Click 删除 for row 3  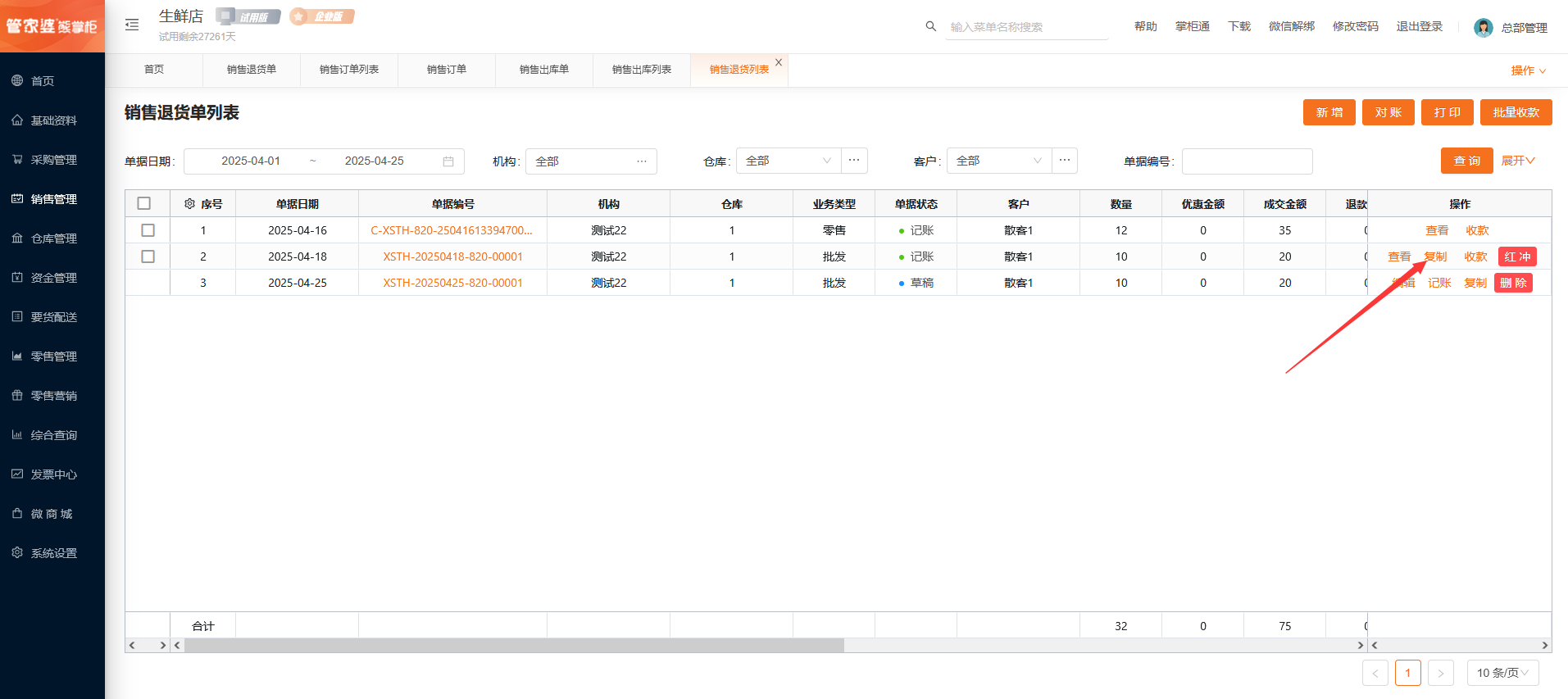click(1513, 283)
